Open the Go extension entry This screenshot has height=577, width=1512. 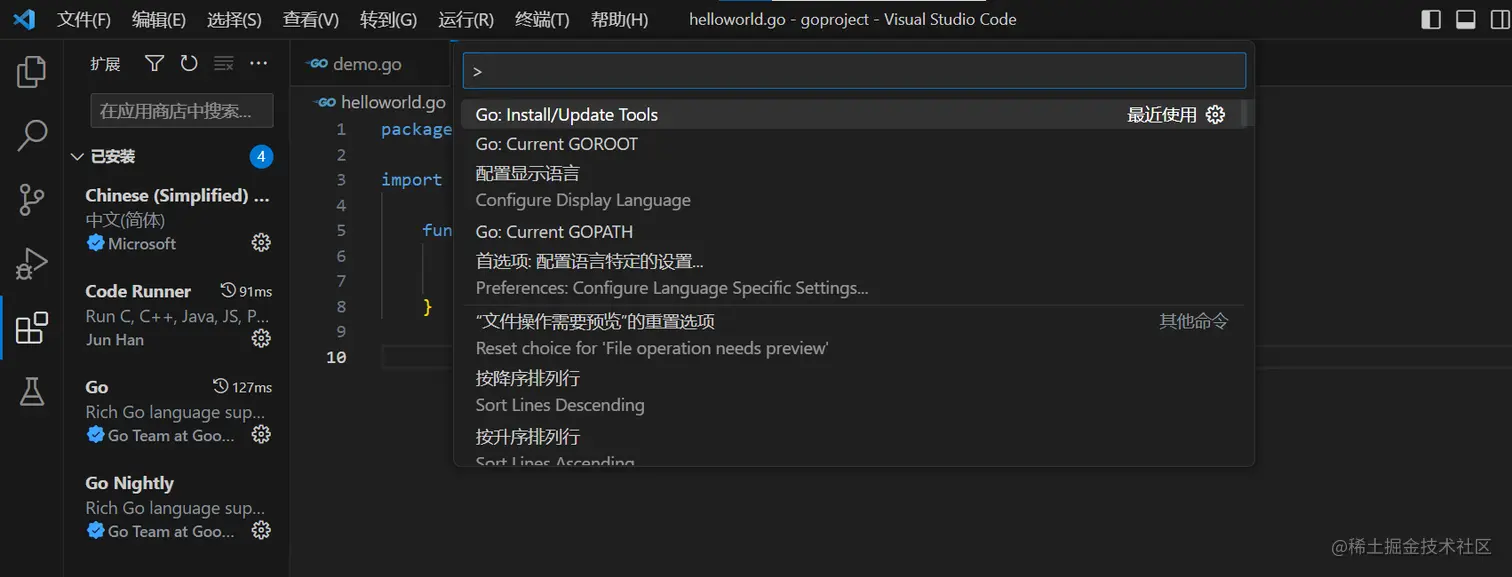[x=178, y=411]
